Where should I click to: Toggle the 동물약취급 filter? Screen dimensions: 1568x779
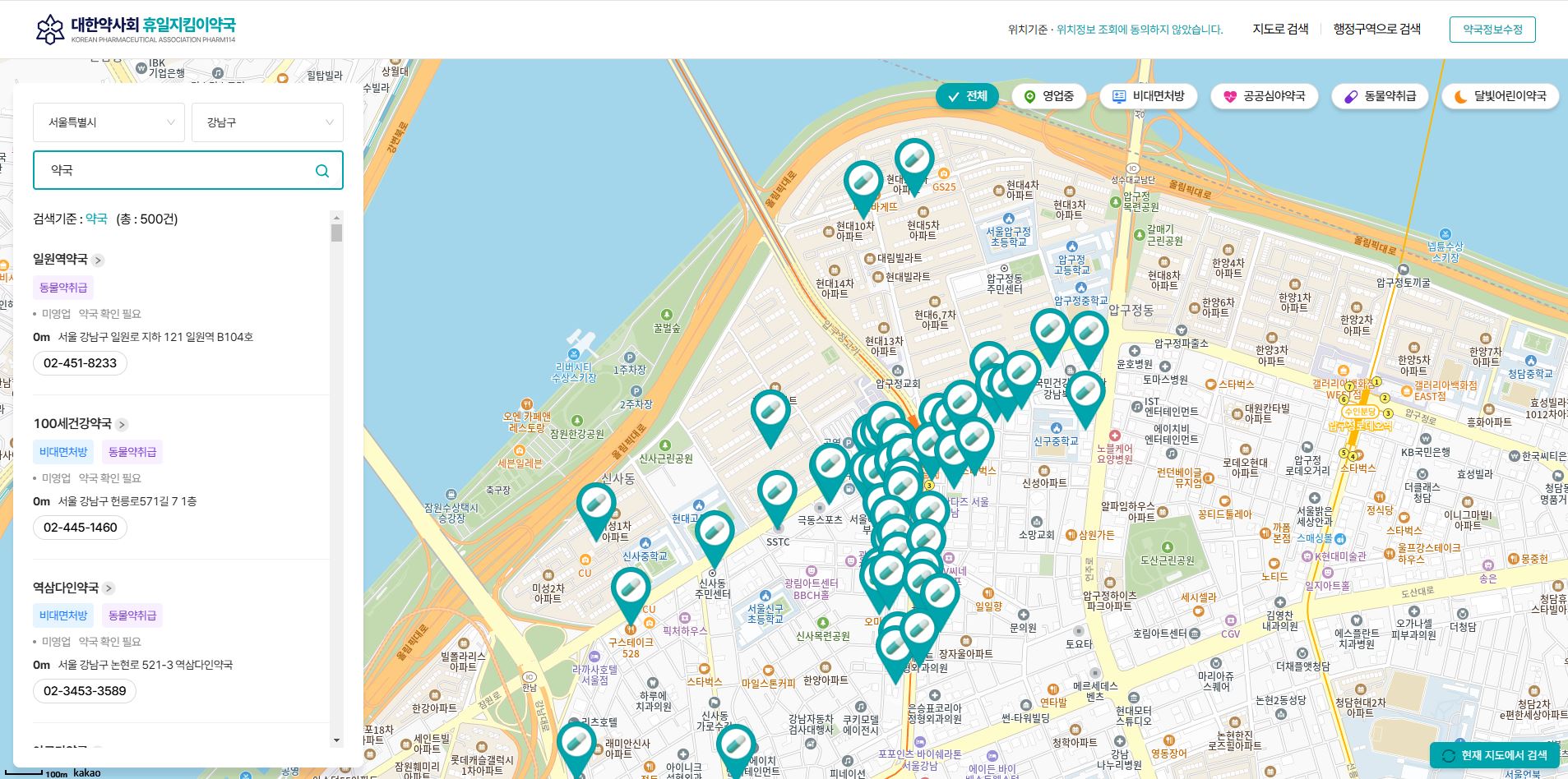click(x=1380, y=96)
